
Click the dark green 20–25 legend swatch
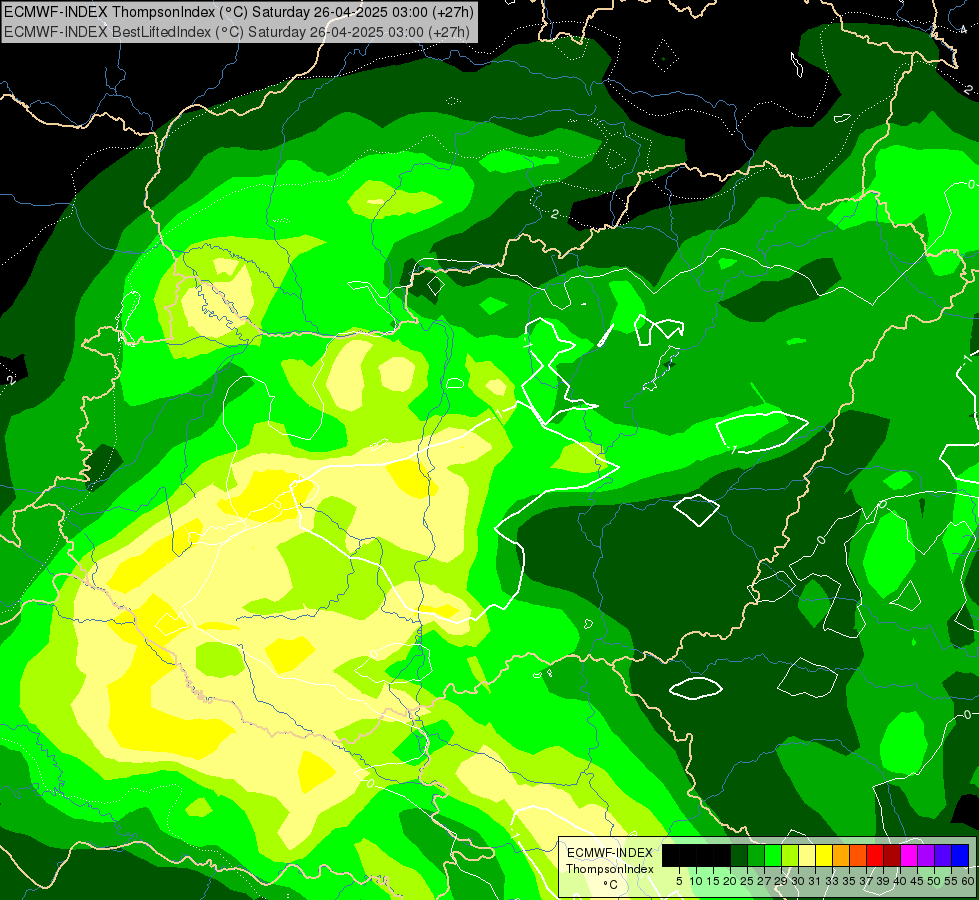coord(739,856)
